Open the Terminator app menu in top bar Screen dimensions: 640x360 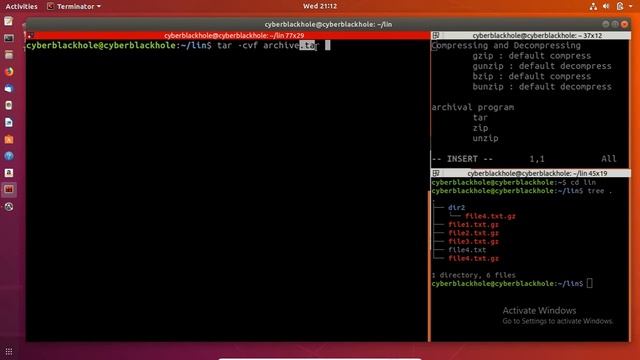click(74, 6)
